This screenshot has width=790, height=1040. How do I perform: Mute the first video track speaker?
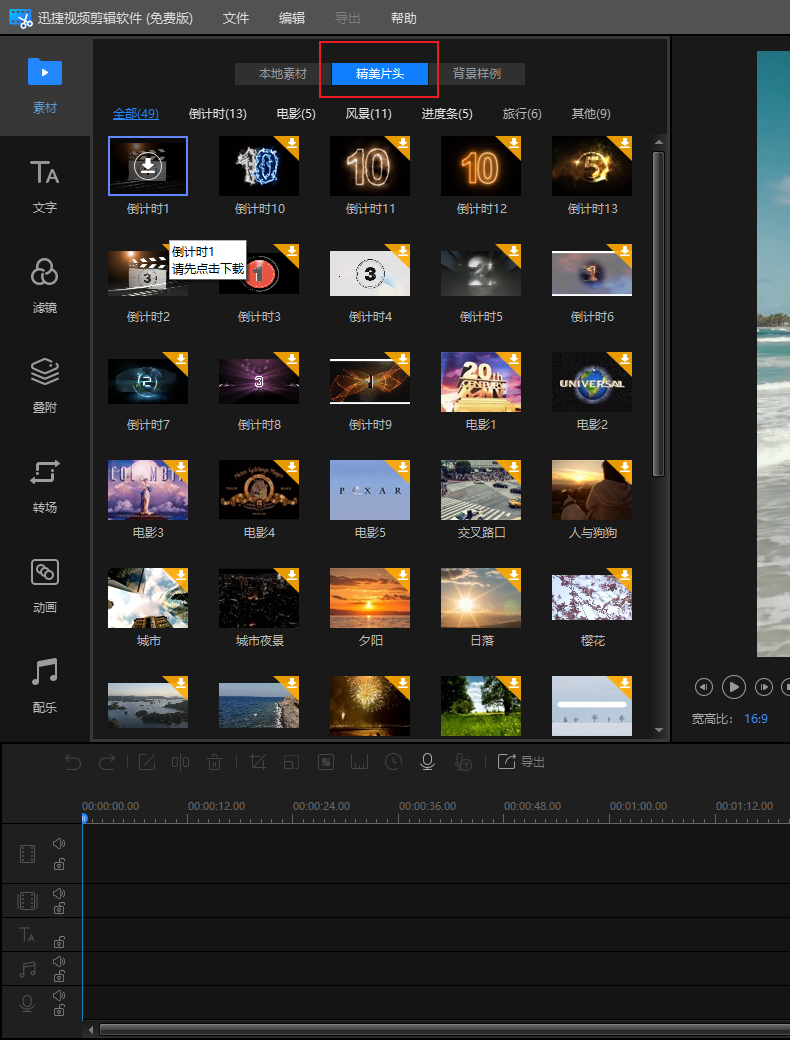coord(59,844)
